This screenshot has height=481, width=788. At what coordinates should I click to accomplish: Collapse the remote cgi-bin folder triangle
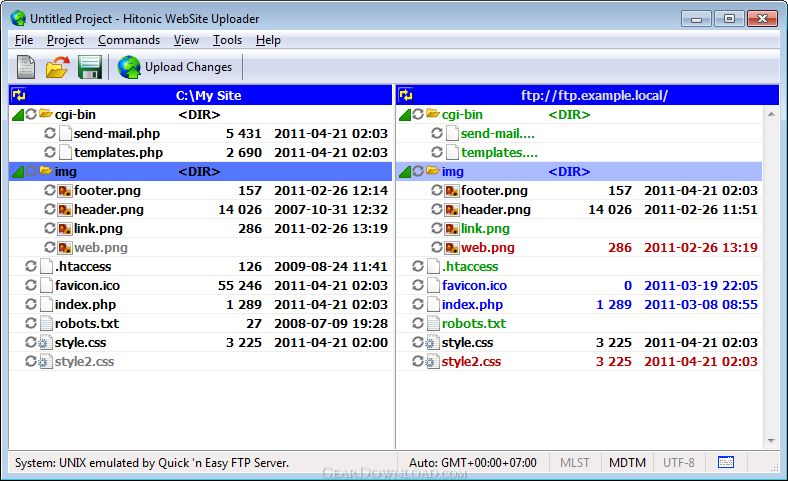(x=405, y=115)
